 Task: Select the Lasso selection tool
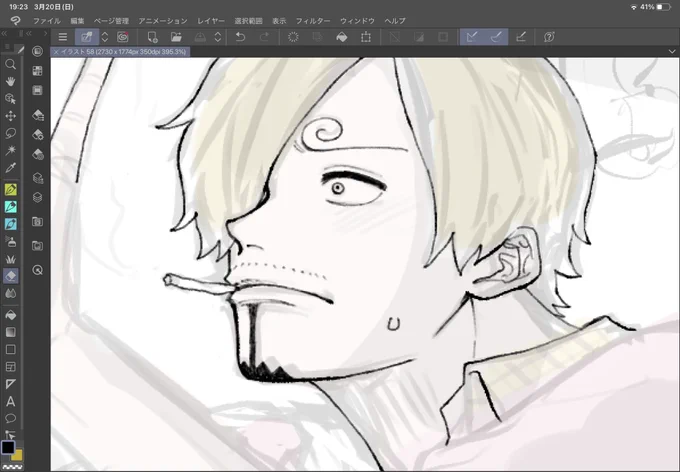10,133
